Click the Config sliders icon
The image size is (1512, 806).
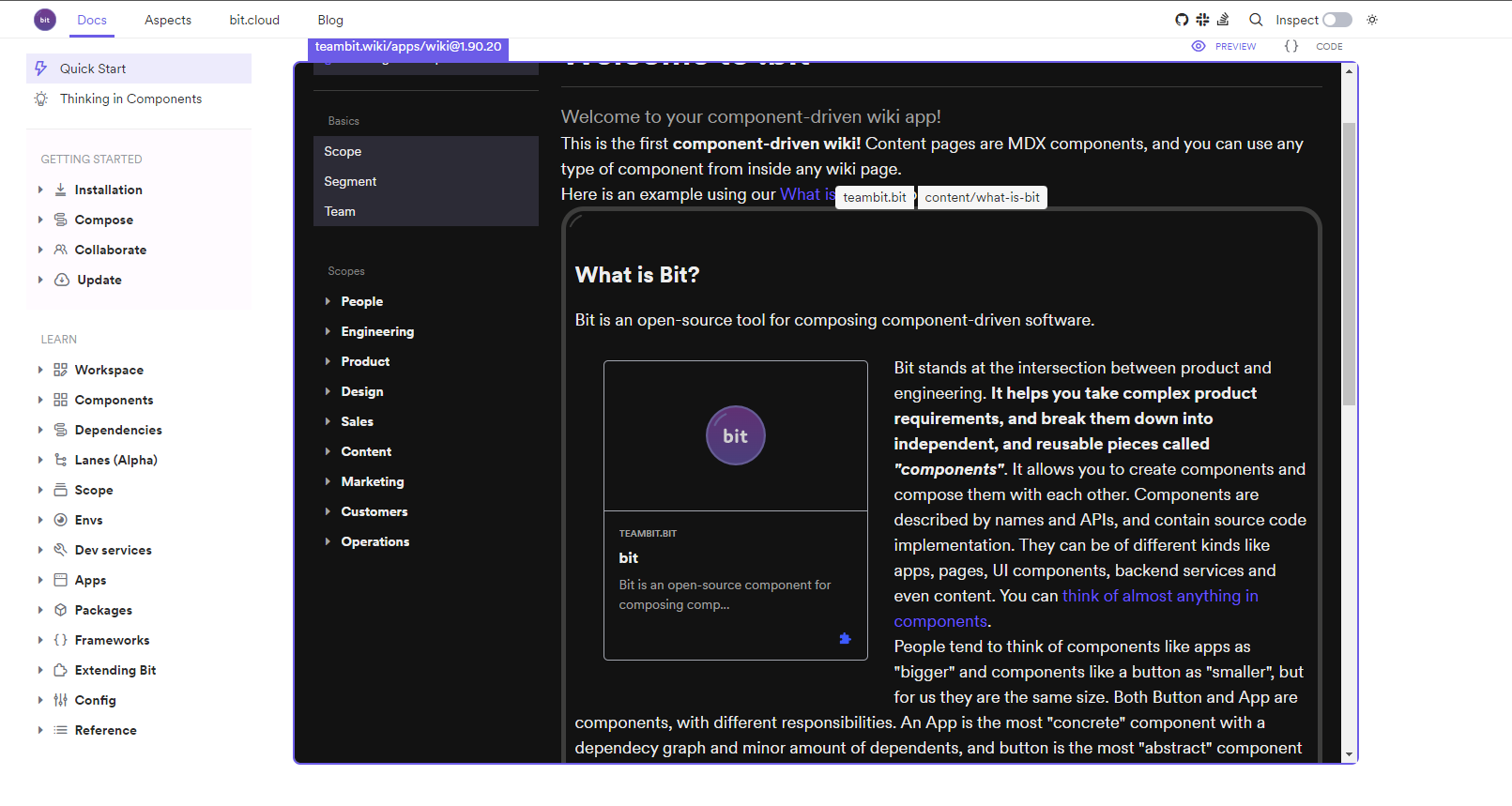60,700
